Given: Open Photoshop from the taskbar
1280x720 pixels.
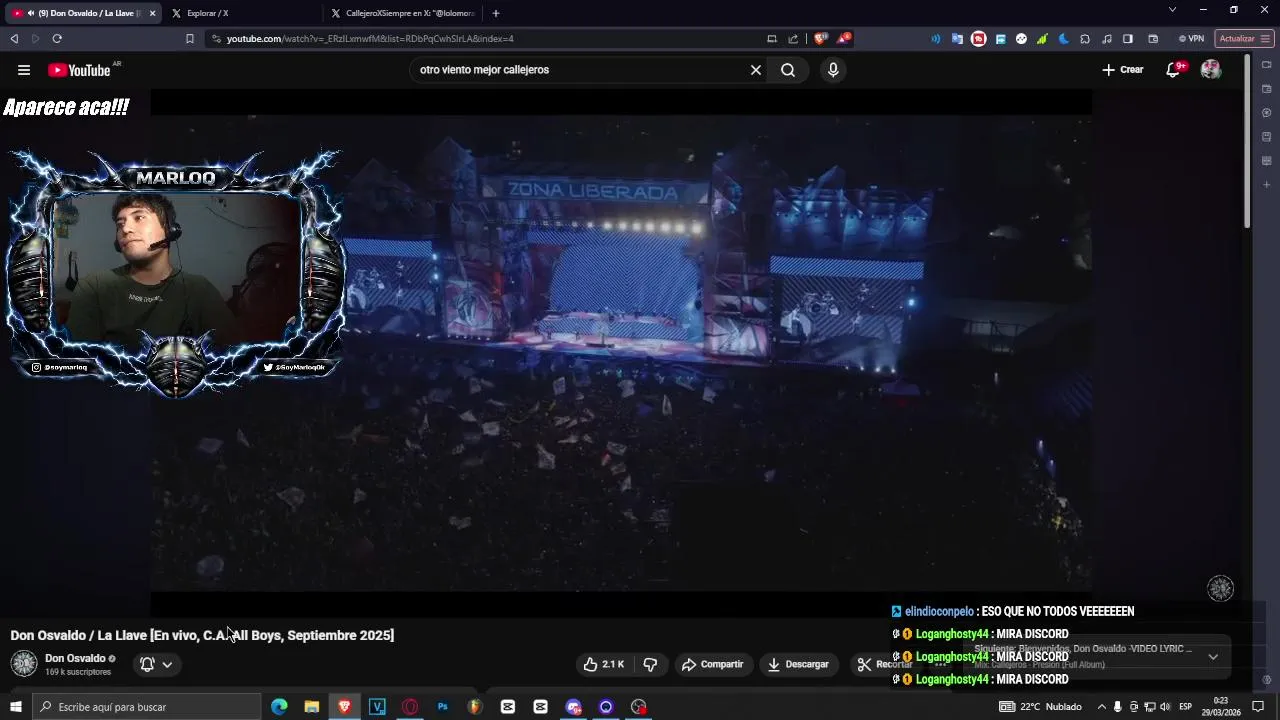Looking at the screenshot, I should pos(442,707).
